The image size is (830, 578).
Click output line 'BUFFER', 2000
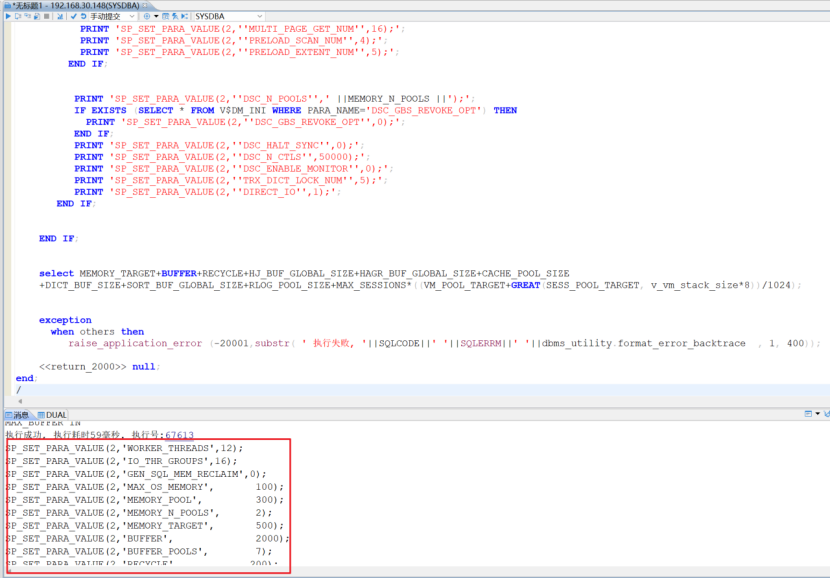point(148,538)
